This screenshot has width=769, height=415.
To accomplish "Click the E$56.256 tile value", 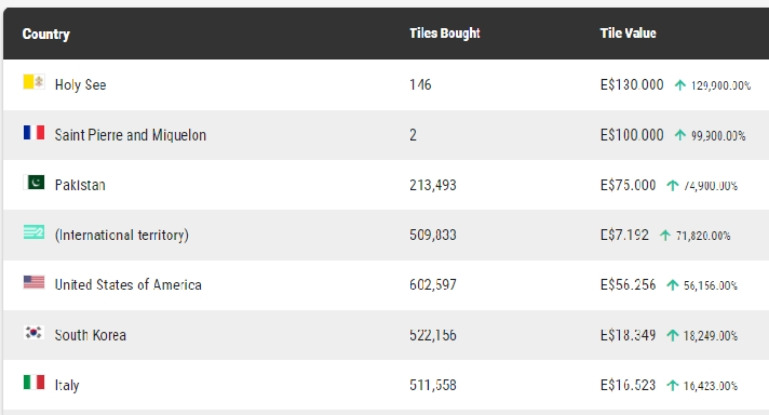I will click(628, 285).
